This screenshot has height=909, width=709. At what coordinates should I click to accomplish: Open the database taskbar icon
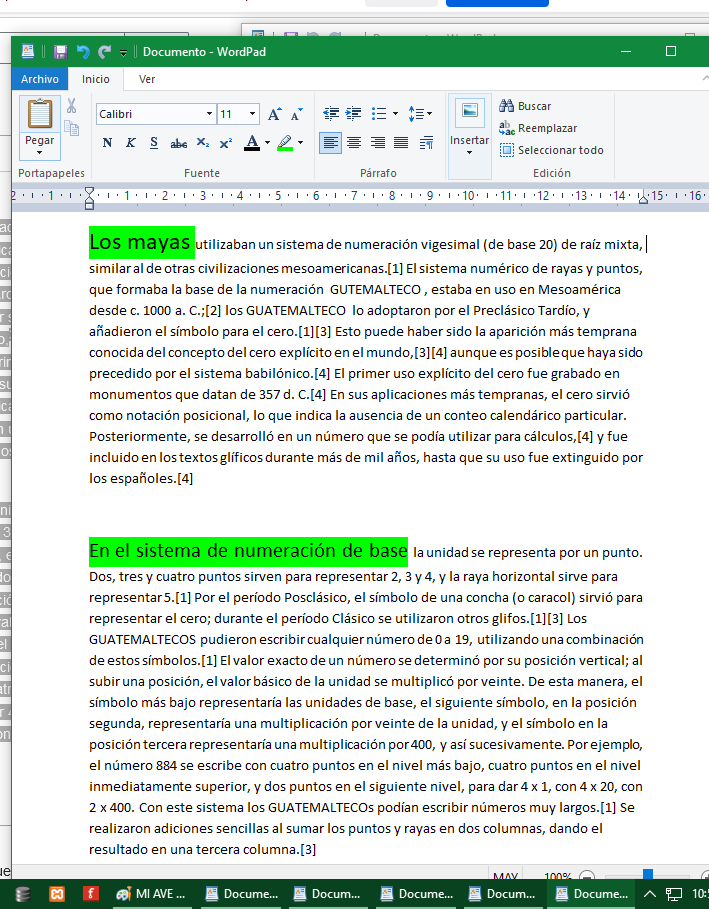23,894
